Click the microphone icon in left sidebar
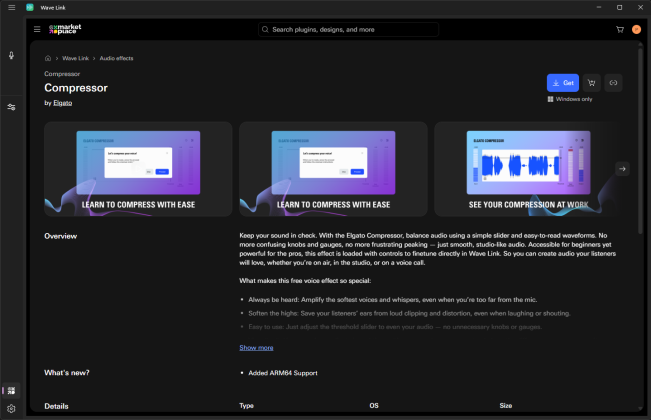Viewport: 651px width, 420px height. [11, 57]
